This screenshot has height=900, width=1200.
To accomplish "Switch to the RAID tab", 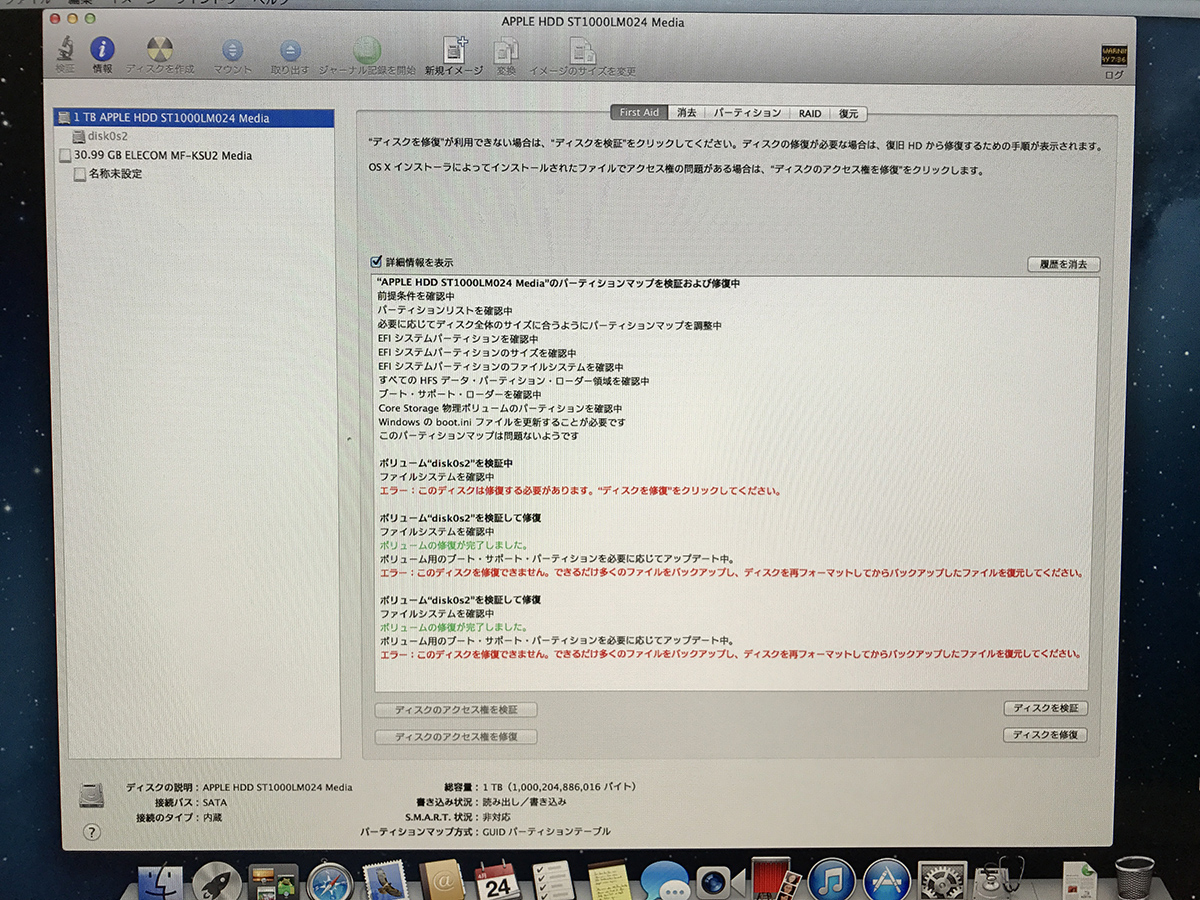I will [x=810, y=113].
